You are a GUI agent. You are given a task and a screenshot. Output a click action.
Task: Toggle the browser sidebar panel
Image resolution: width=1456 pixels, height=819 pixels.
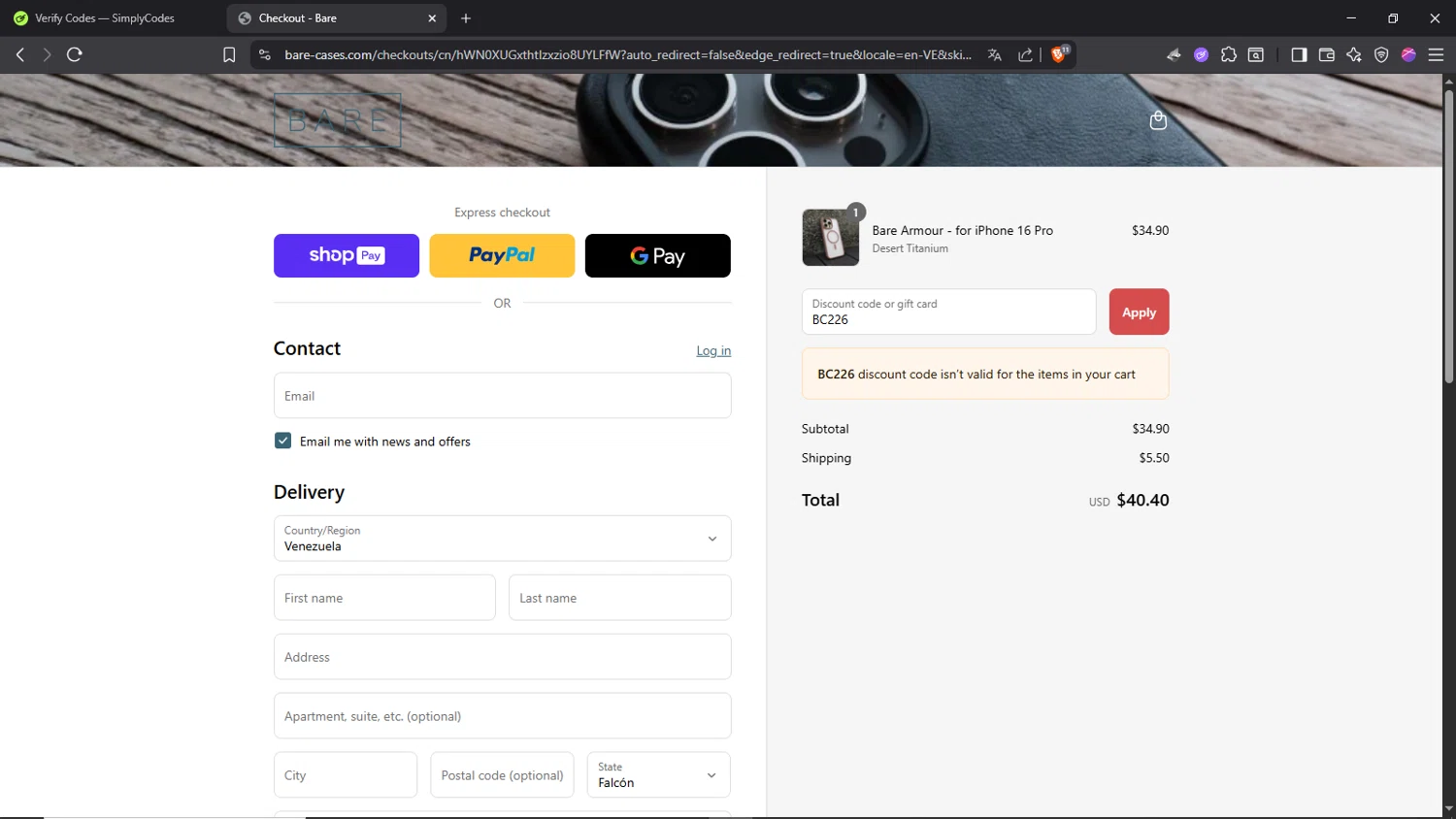point(1299,55)
